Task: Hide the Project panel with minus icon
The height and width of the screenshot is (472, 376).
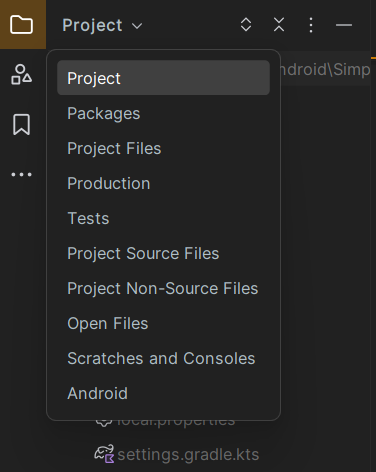Action: tap(344, 25)
